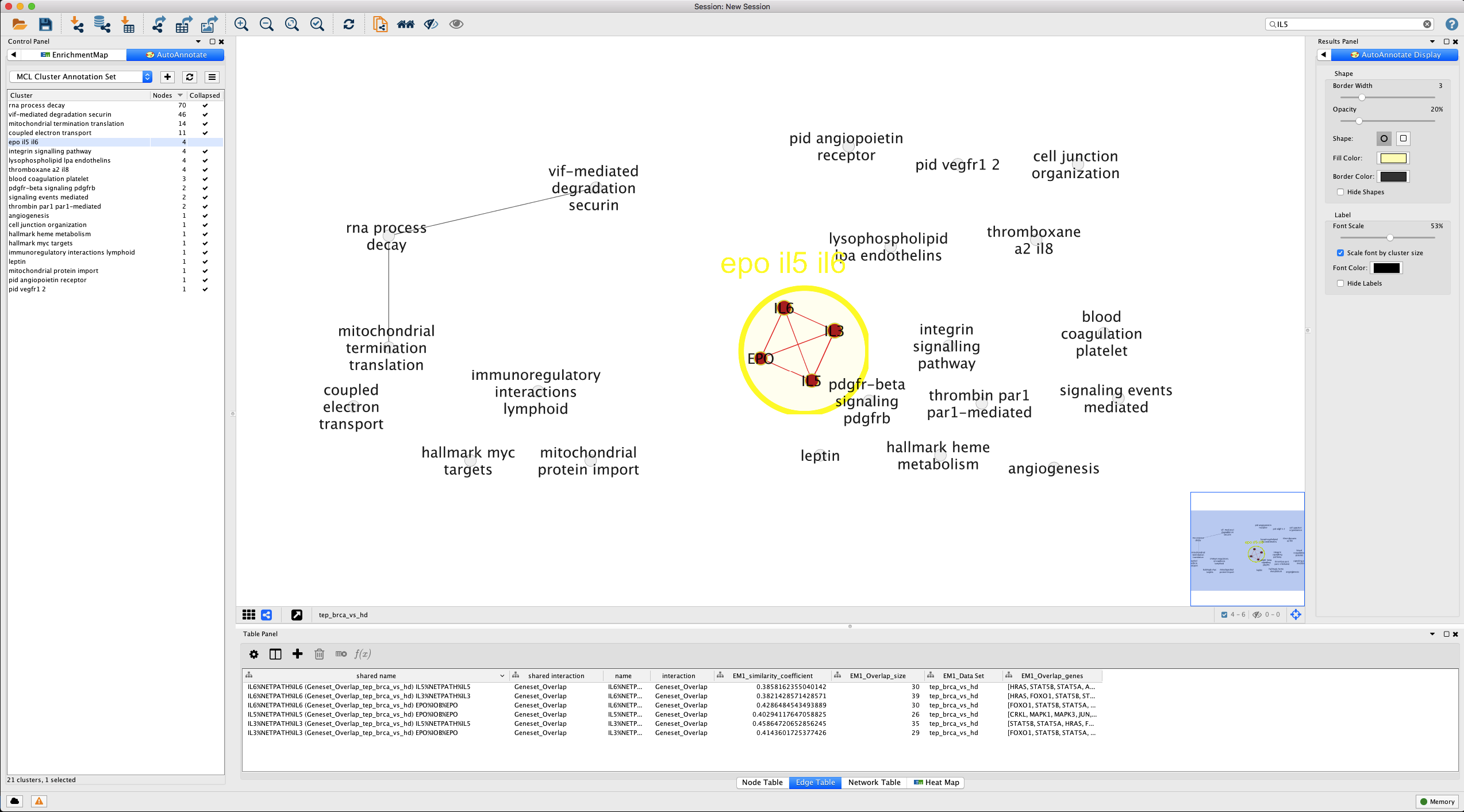Open MCL Cluster Annotation Set dropdown

(80, 76)
